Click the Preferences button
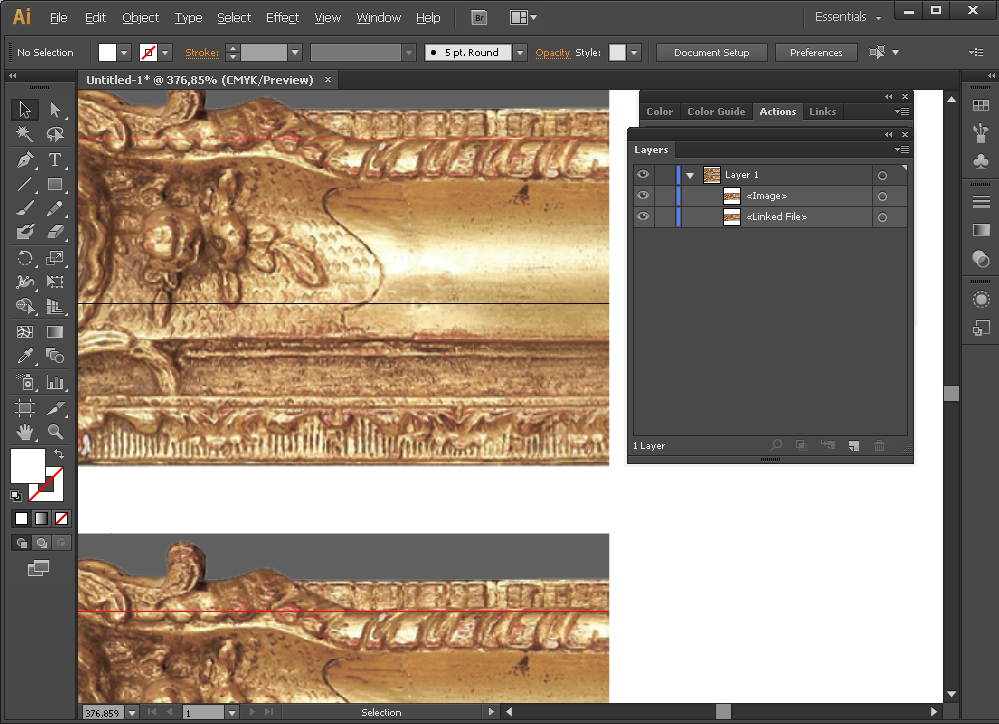 click(815, 52)
